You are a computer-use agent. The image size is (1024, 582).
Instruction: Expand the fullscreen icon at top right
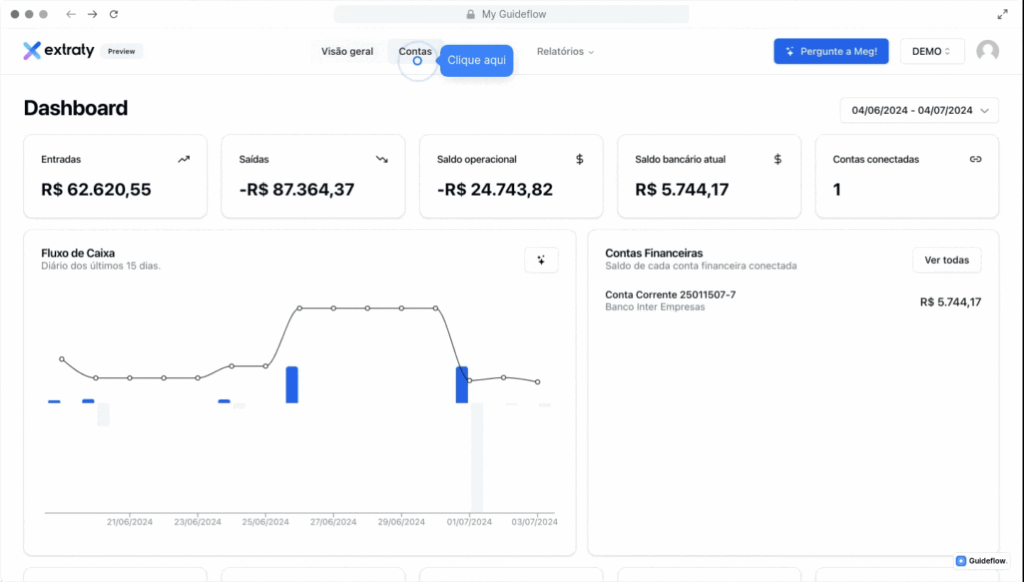click(1002, 14)
